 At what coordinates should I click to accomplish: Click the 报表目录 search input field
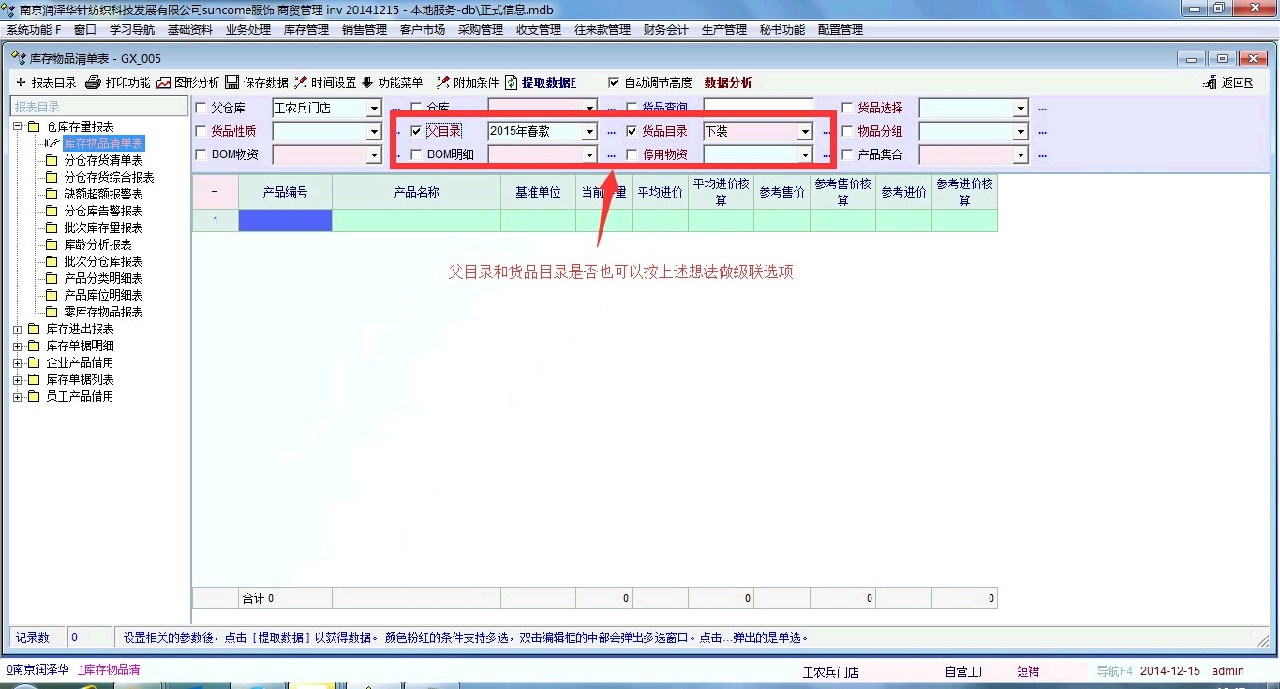98,106
